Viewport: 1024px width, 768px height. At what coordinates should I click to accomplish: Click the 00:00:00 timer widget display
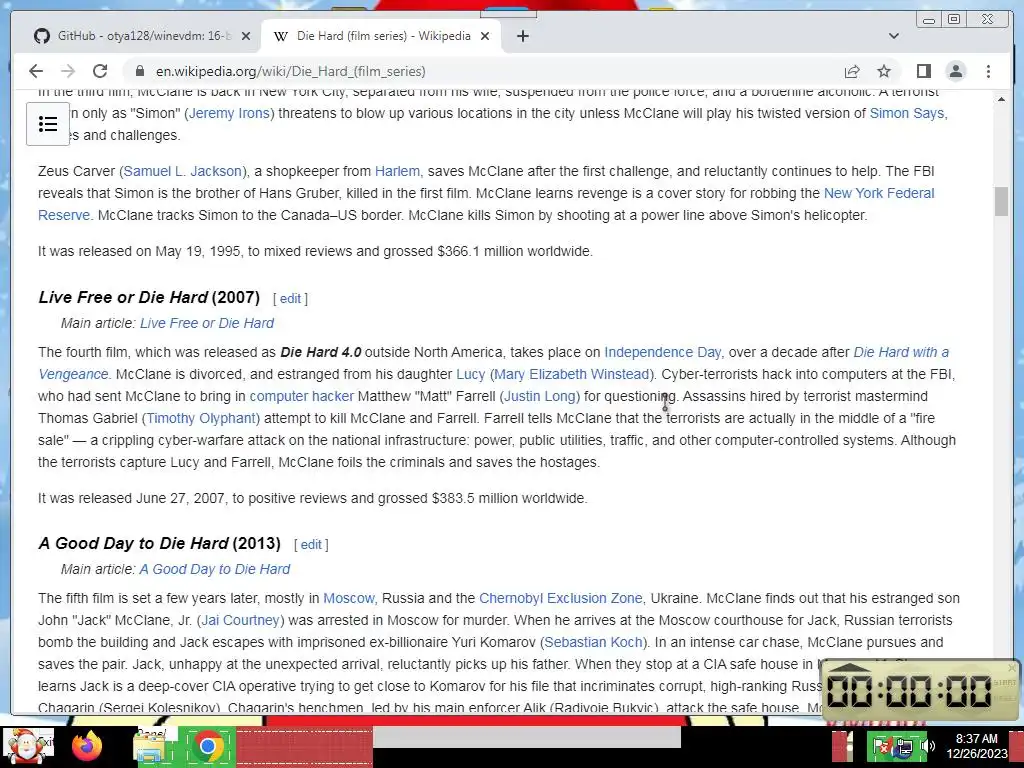[909, 692]
